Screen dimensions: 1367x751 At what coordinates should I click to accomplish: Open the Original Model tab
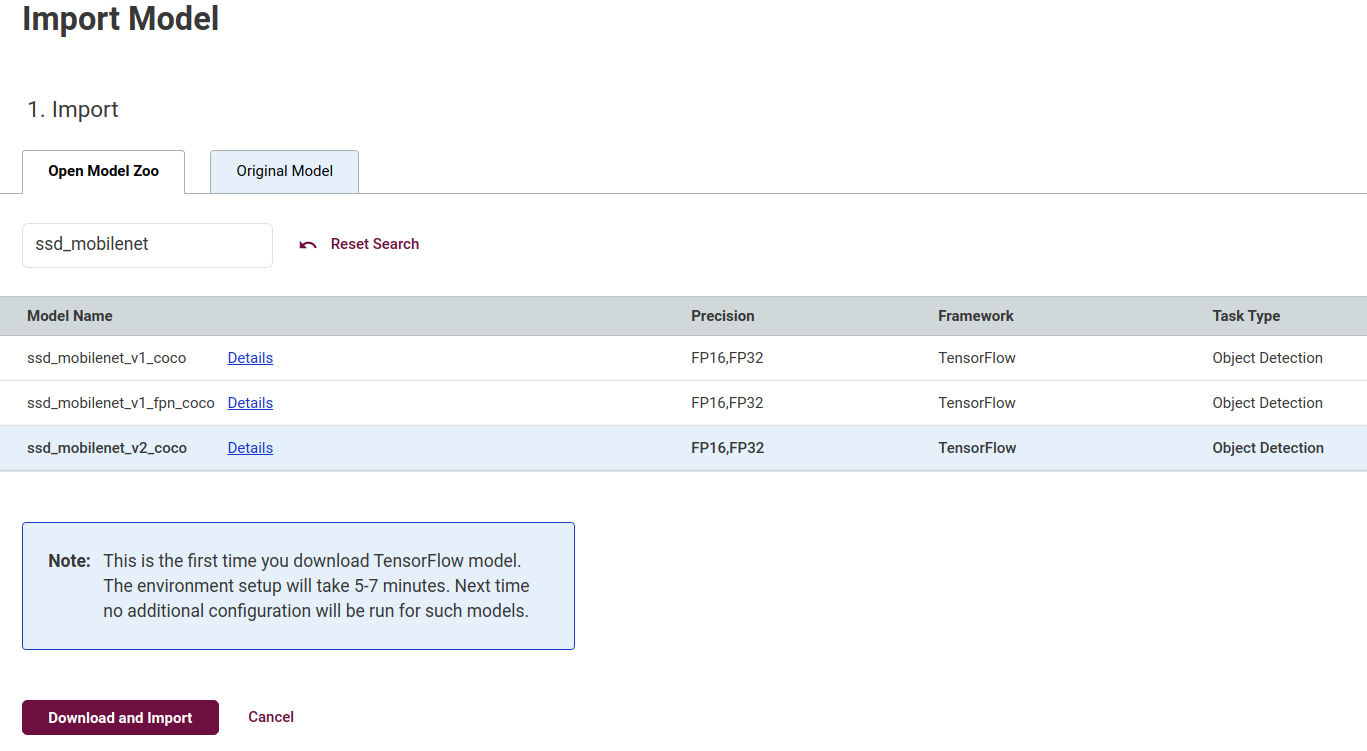coord(284,171)
